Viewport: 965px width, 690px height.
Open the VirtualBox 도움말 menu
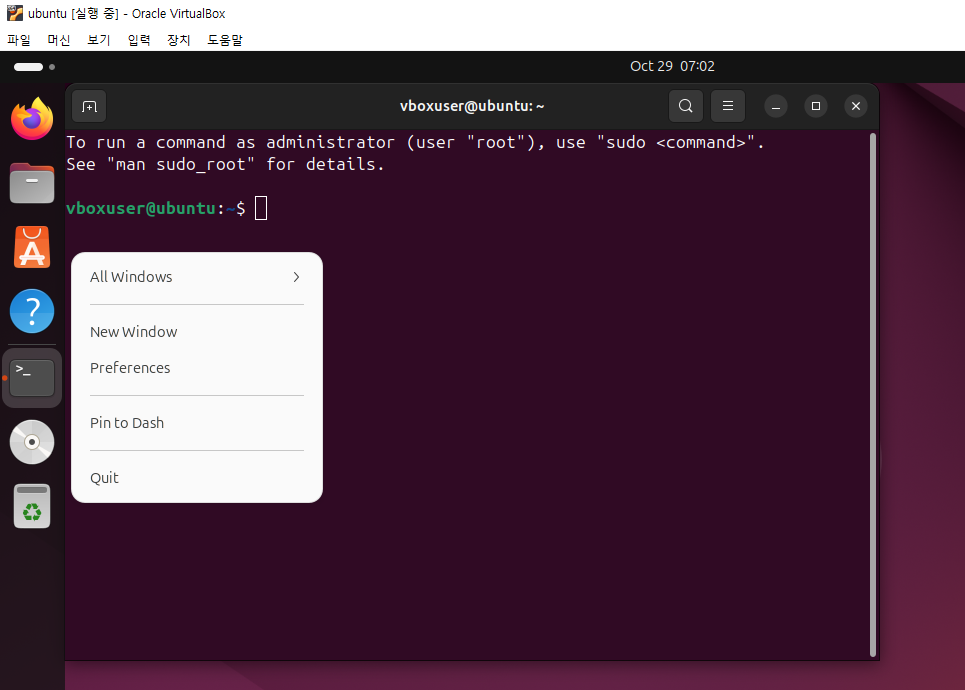(x=225, y=40)
